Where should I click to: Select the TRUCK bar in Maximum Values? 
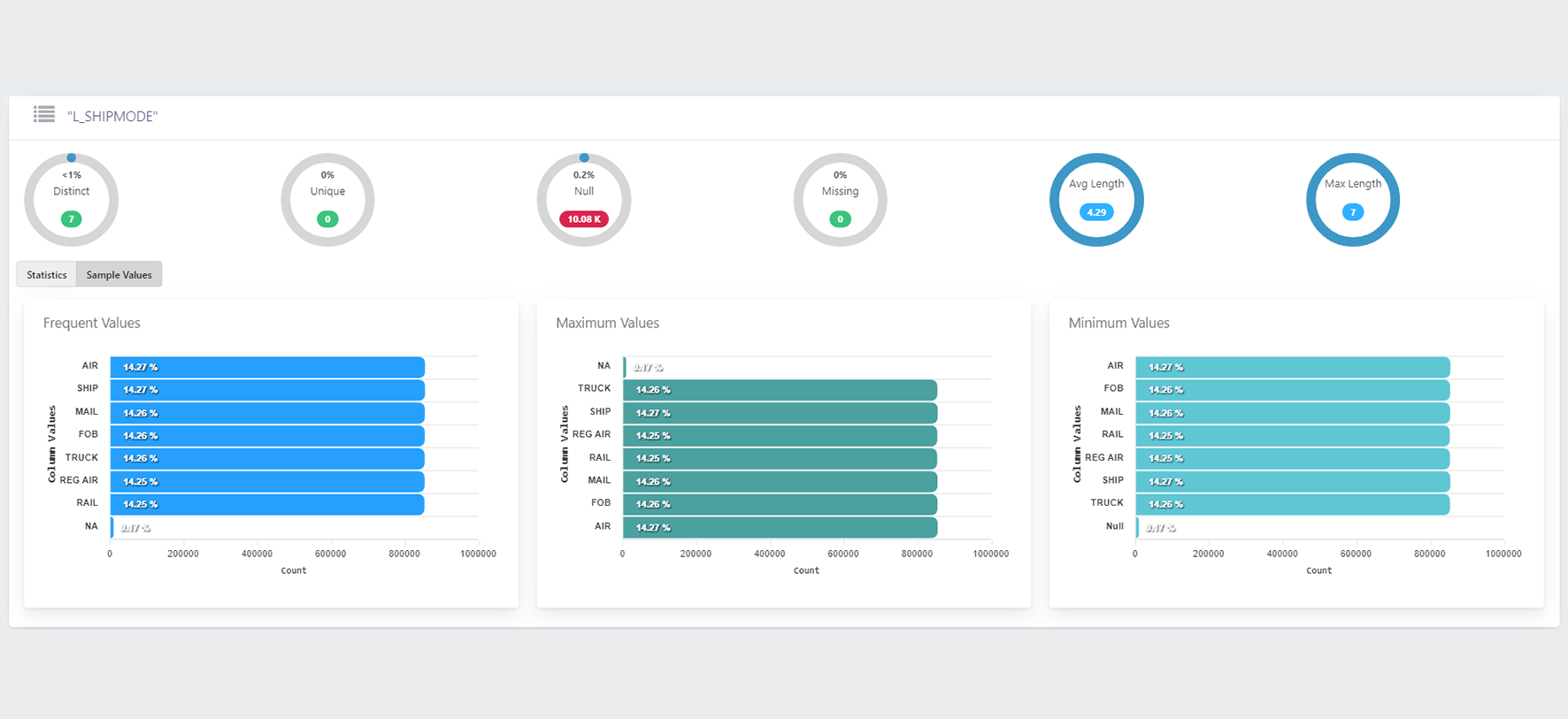coord(780,390)
